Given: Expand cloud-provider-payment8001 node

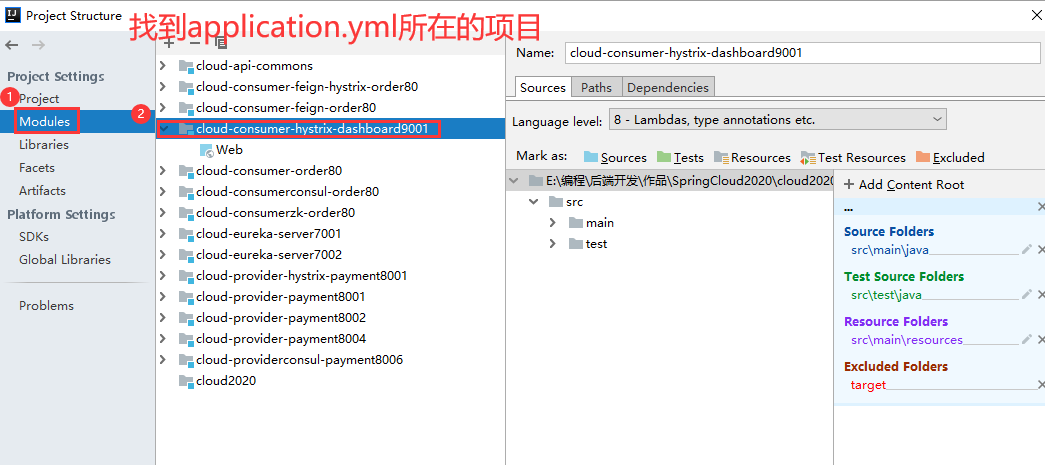Looking at the screenshot, I should (163, 296).
